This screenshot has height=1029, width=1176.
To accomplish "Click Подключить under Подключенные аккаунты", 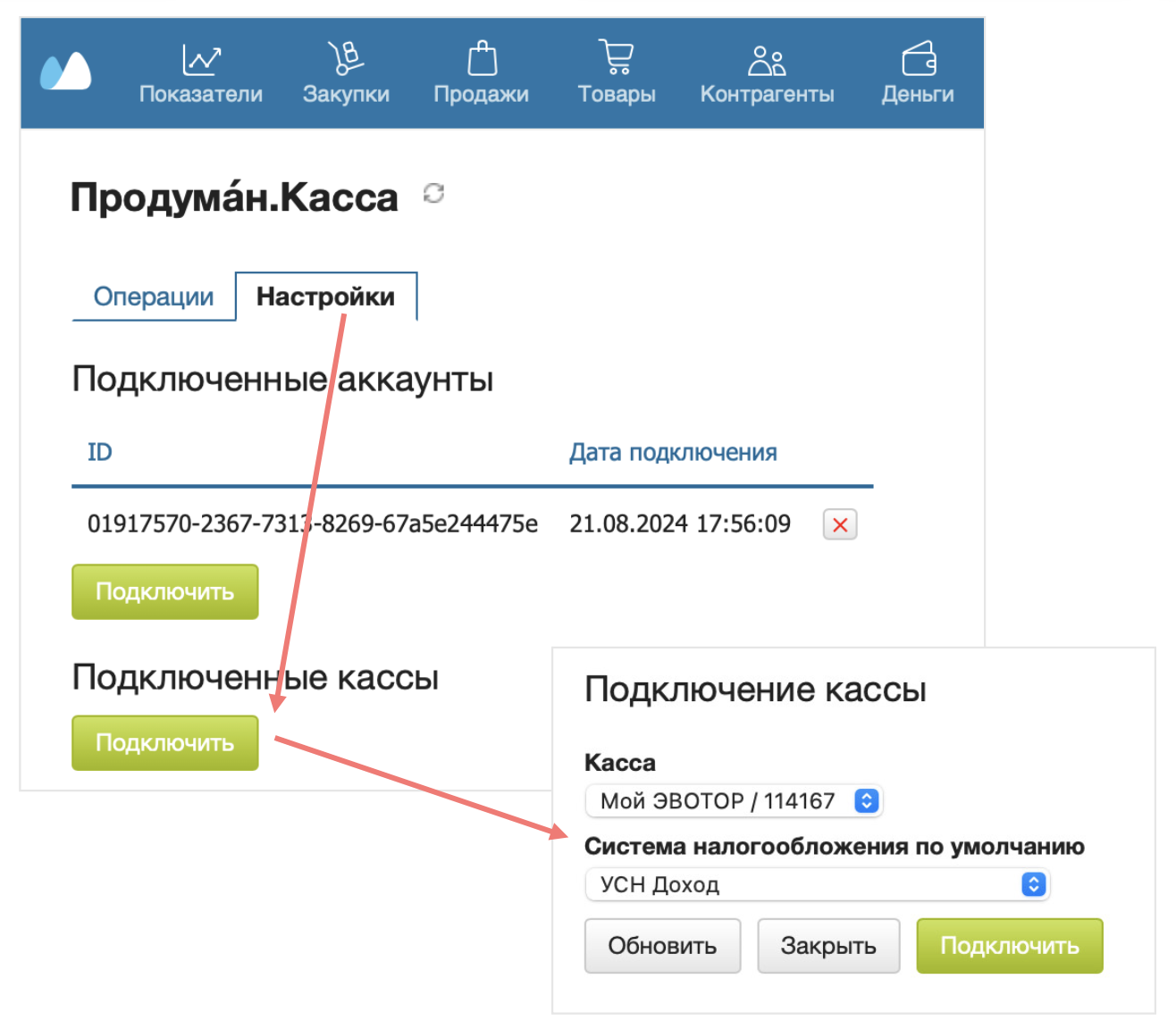I will (x=165, y=591).
